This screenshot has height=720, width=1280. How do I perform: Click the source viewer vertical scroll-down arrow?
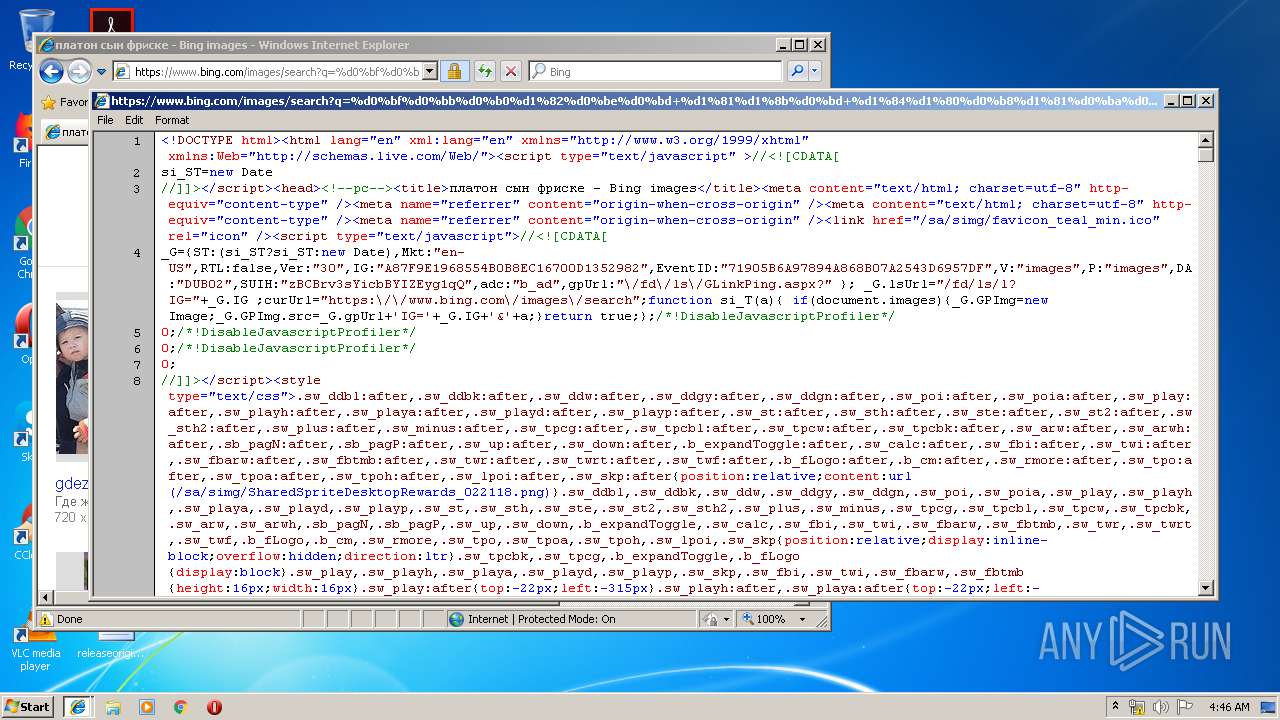1206,588
